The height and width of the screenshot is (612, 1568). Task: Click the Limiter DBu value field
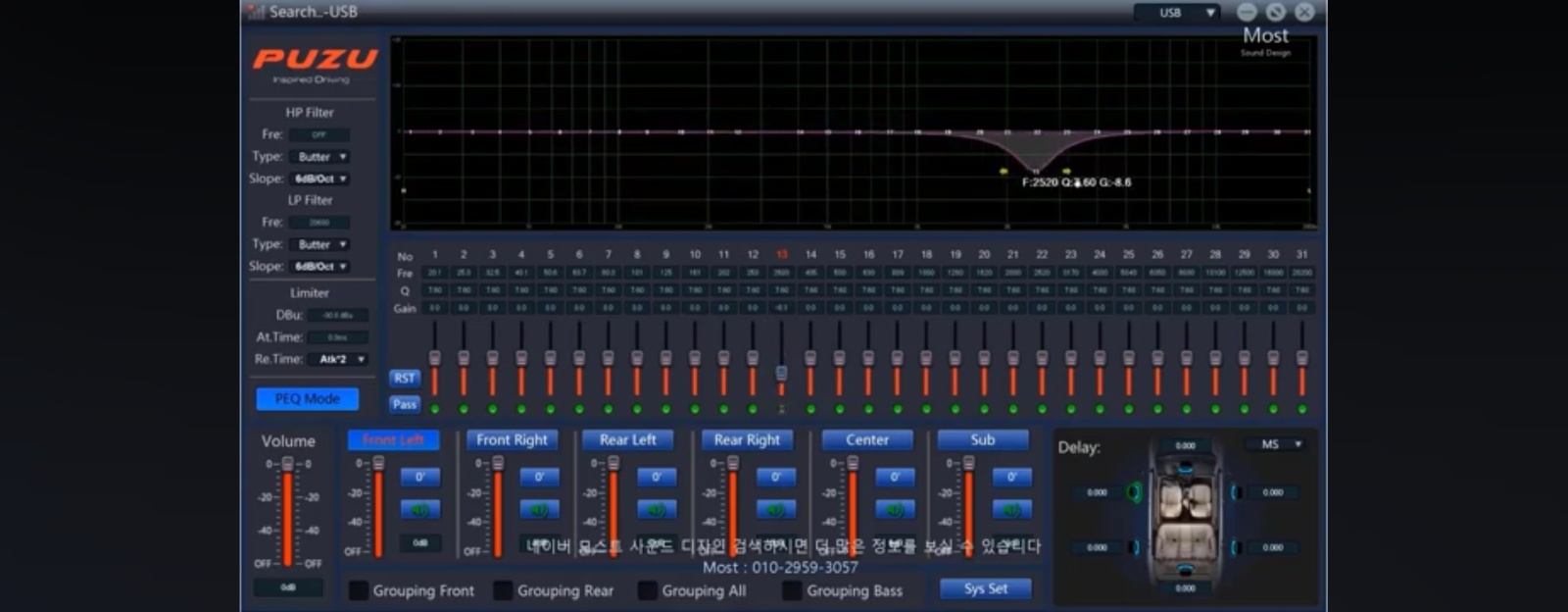(337, 316)
